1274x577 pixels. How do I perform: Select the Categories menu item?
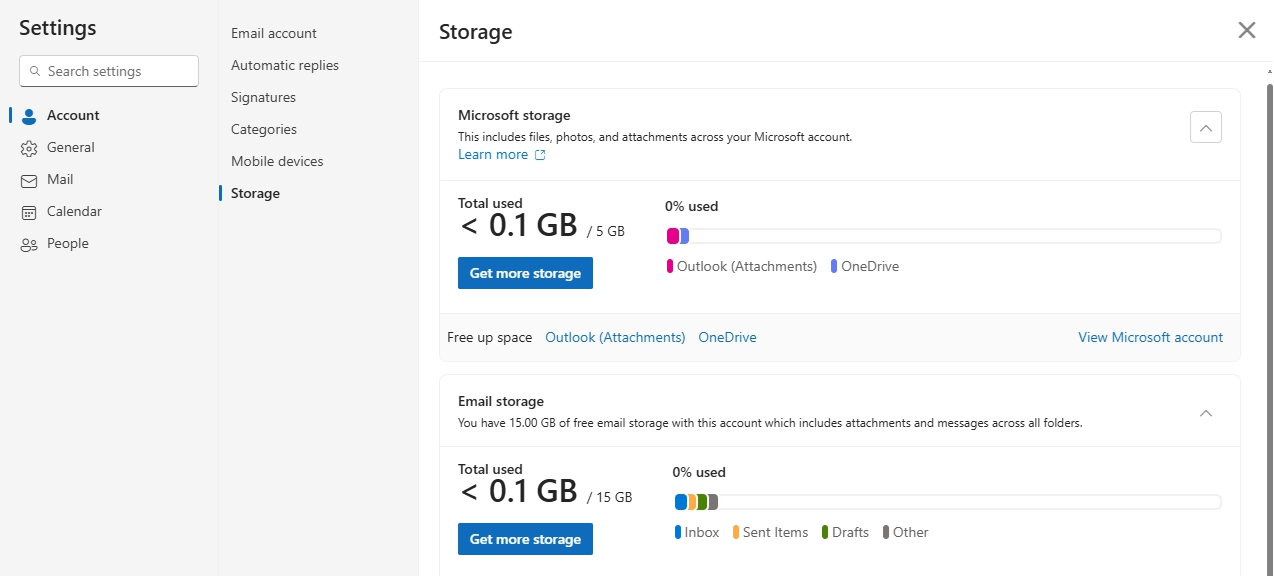[264, 129]
